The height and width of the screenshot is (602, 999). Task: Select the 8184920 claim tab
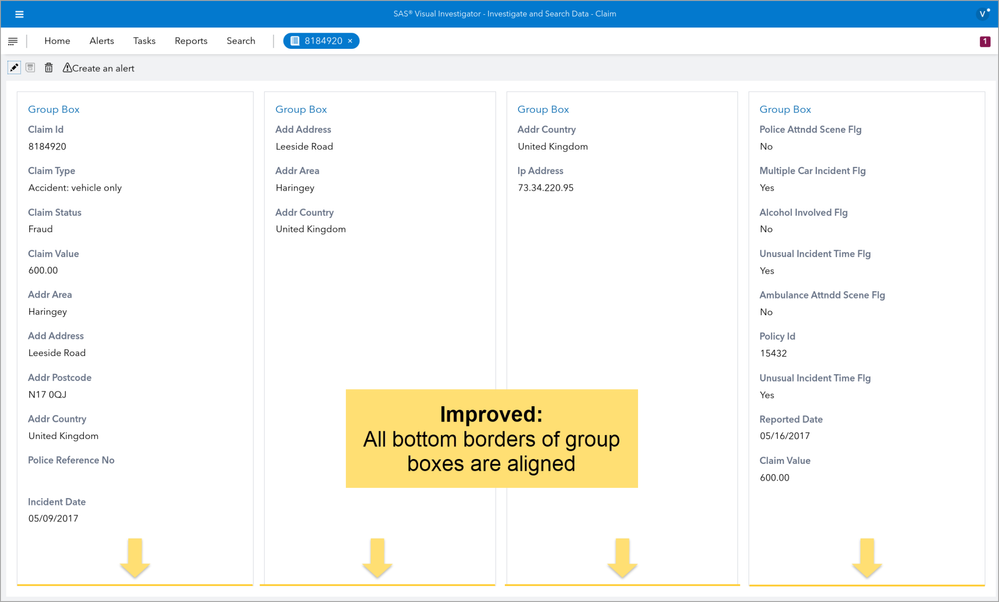[321, 41]
